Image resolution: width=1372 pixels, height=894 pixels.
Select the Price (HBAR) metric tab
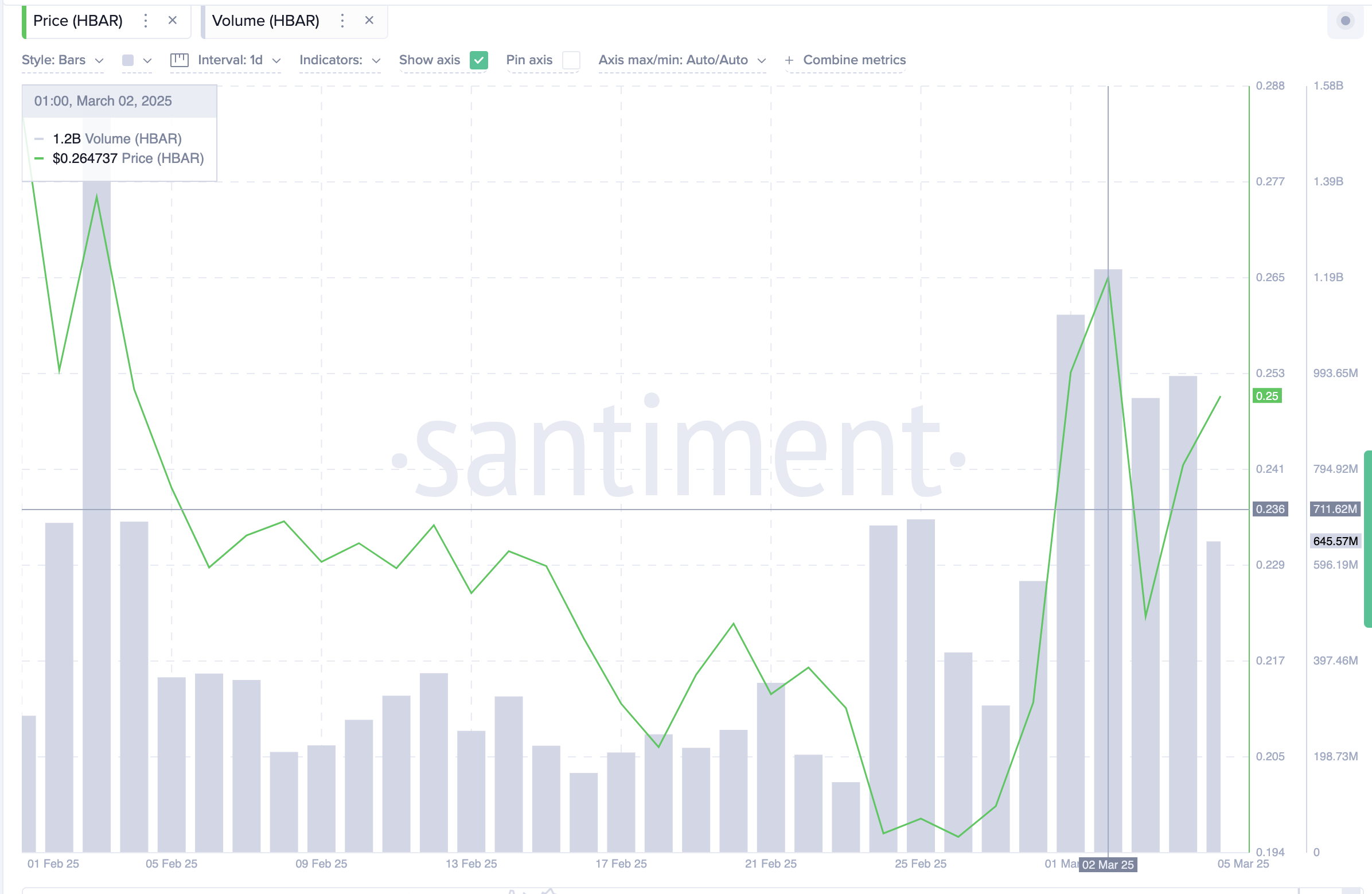coord(78,21)
